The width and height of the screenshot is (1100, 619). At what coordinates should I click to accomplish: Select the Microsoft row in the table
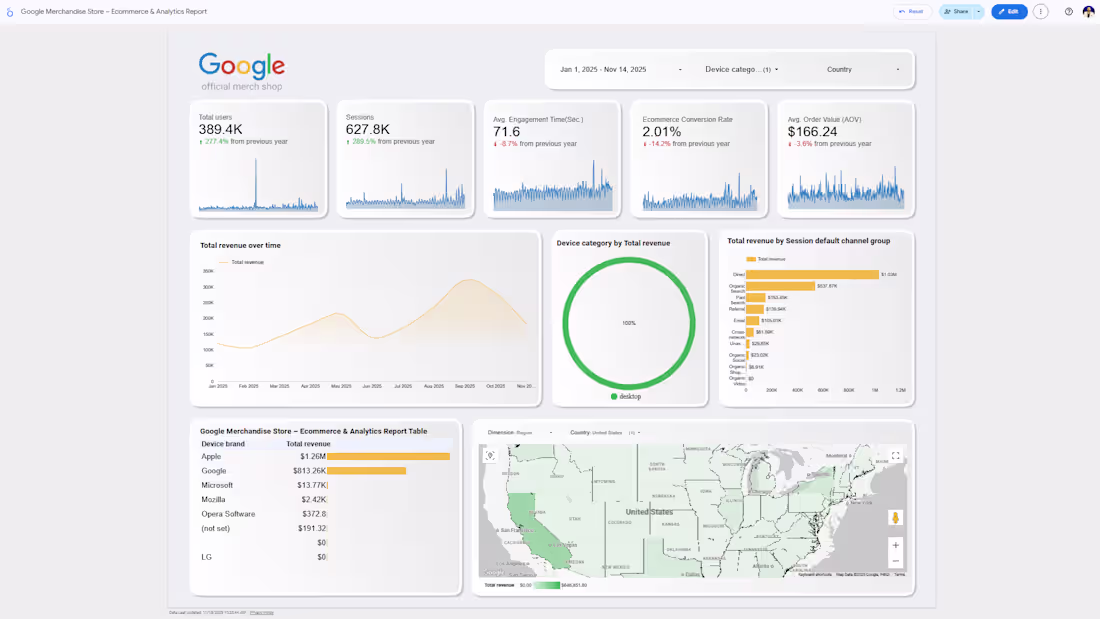326,485
